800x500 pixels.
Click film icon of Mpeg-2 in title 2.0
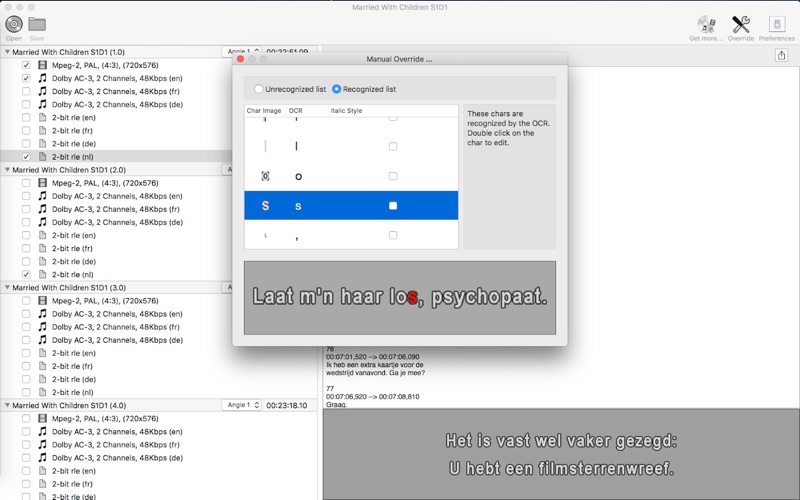(x=43, y=183)
